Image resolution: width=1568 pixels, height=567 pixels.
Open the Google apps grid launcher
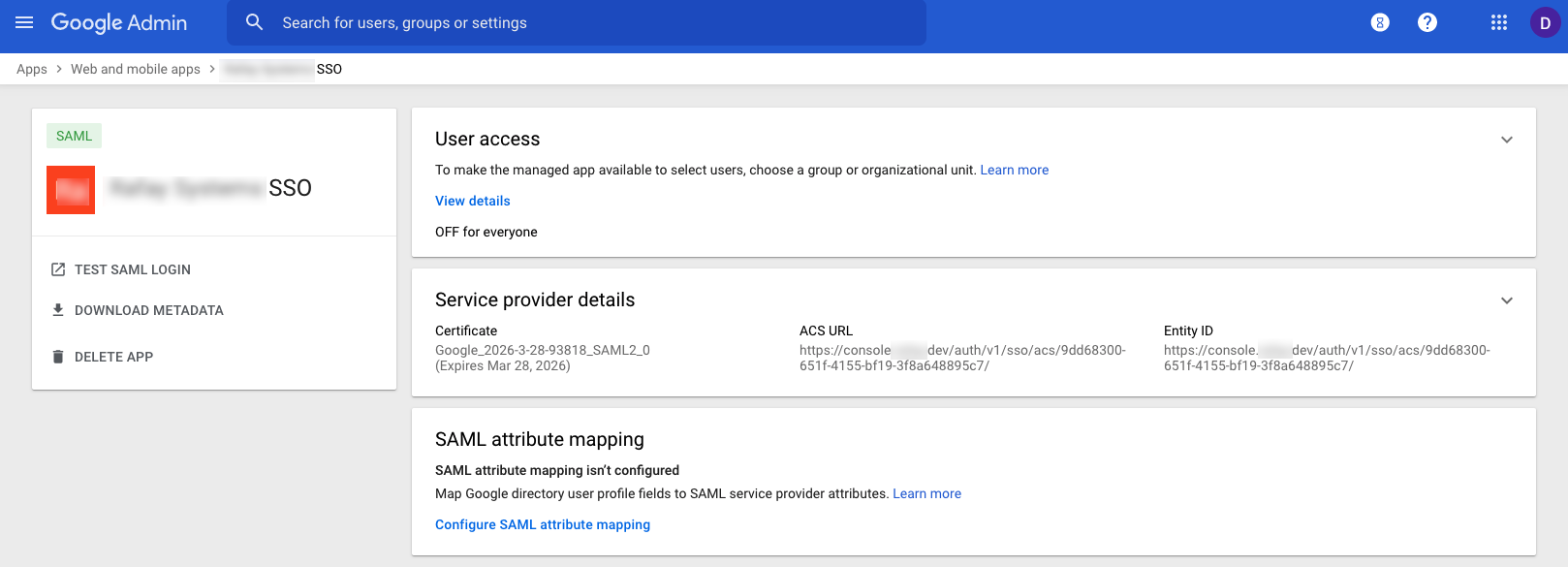tap(1499, 22)
